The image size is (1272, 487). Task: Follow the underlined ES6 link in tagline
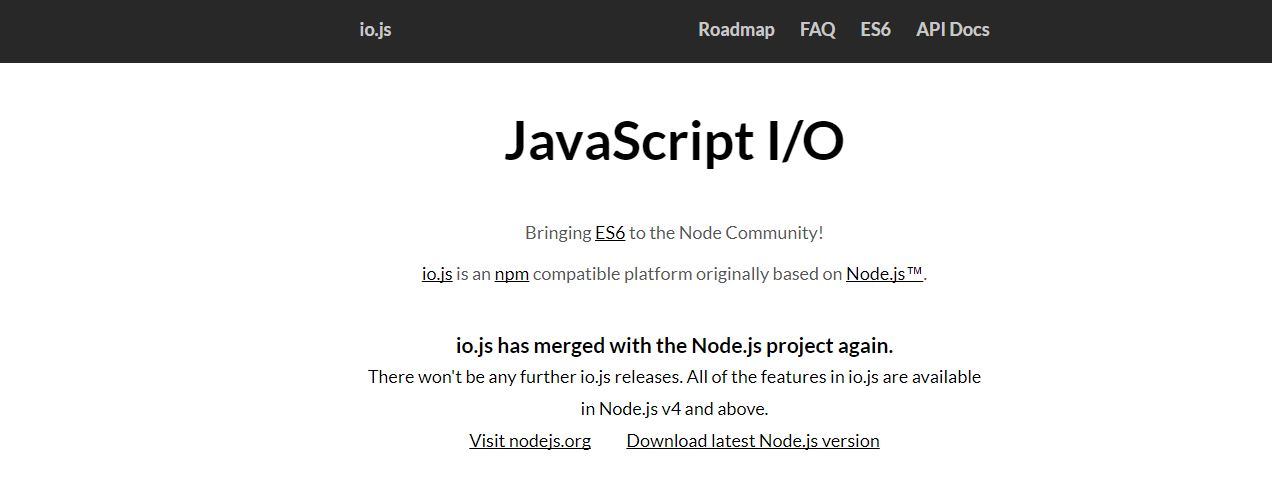pyautogui.click(x=610, y=233)
